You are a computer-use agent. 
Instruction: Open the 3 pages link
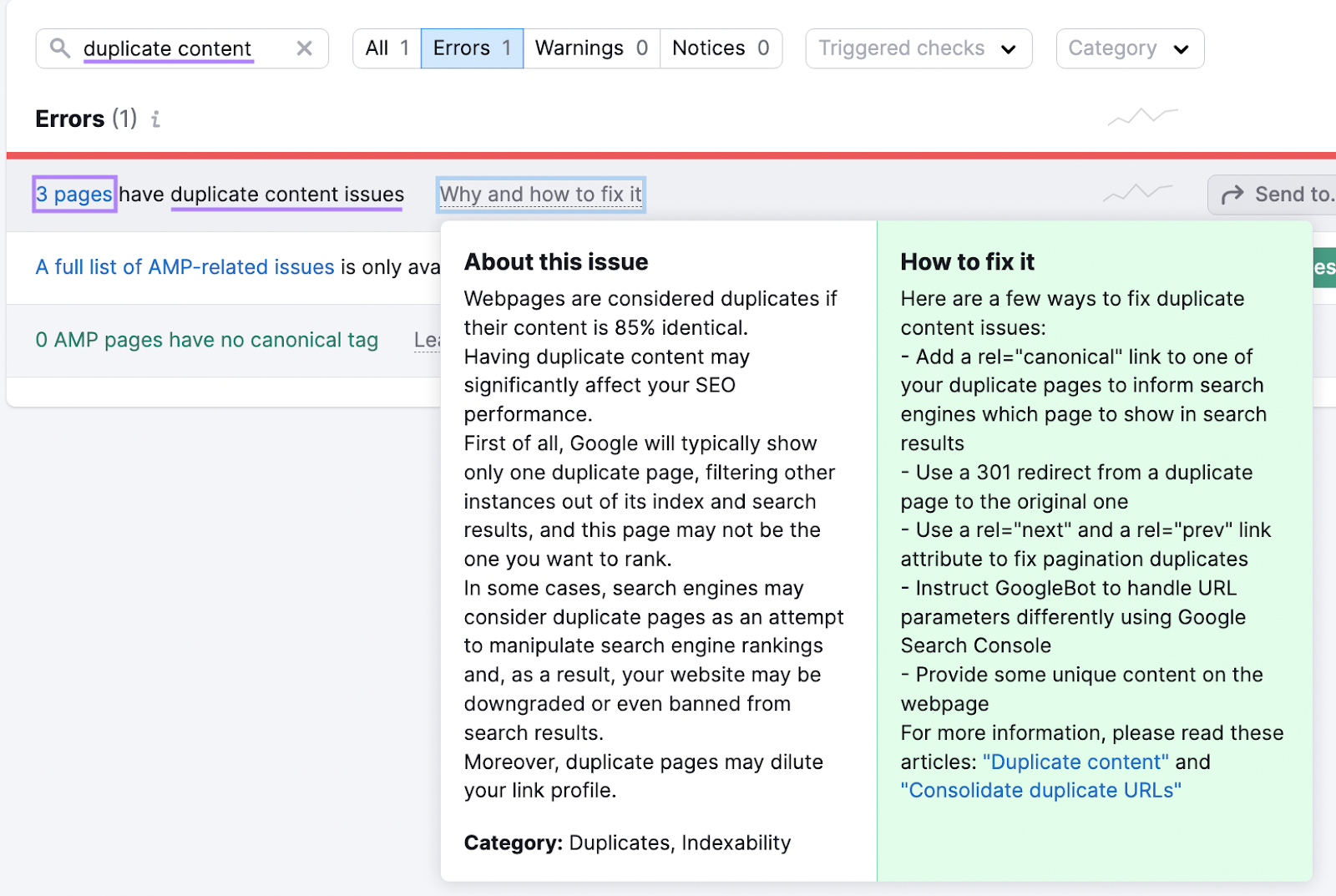coord(73,194)
